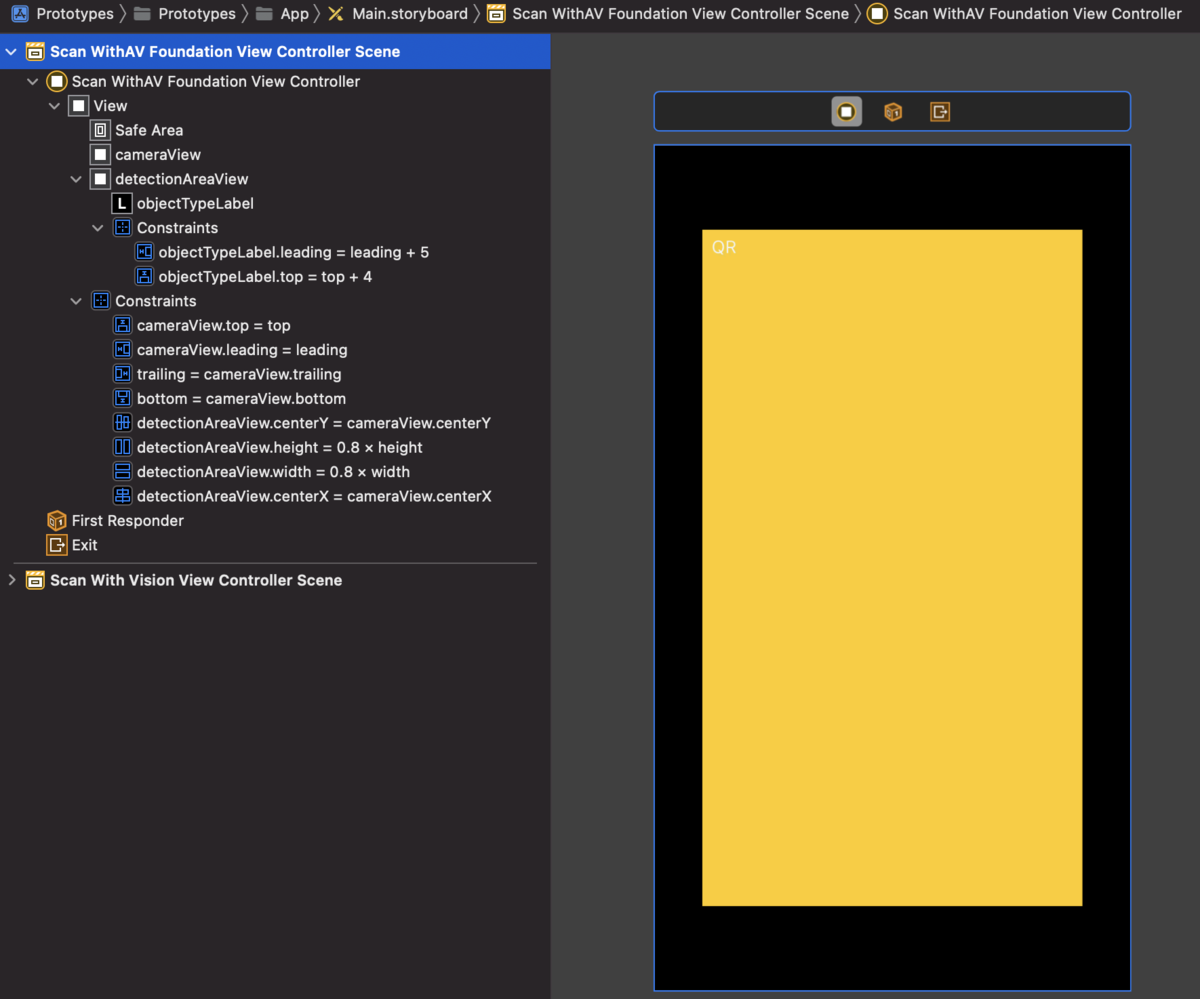Click the black camera view border on canvas
This screenshot has width=1200, height=999.
tap(892, 188)
